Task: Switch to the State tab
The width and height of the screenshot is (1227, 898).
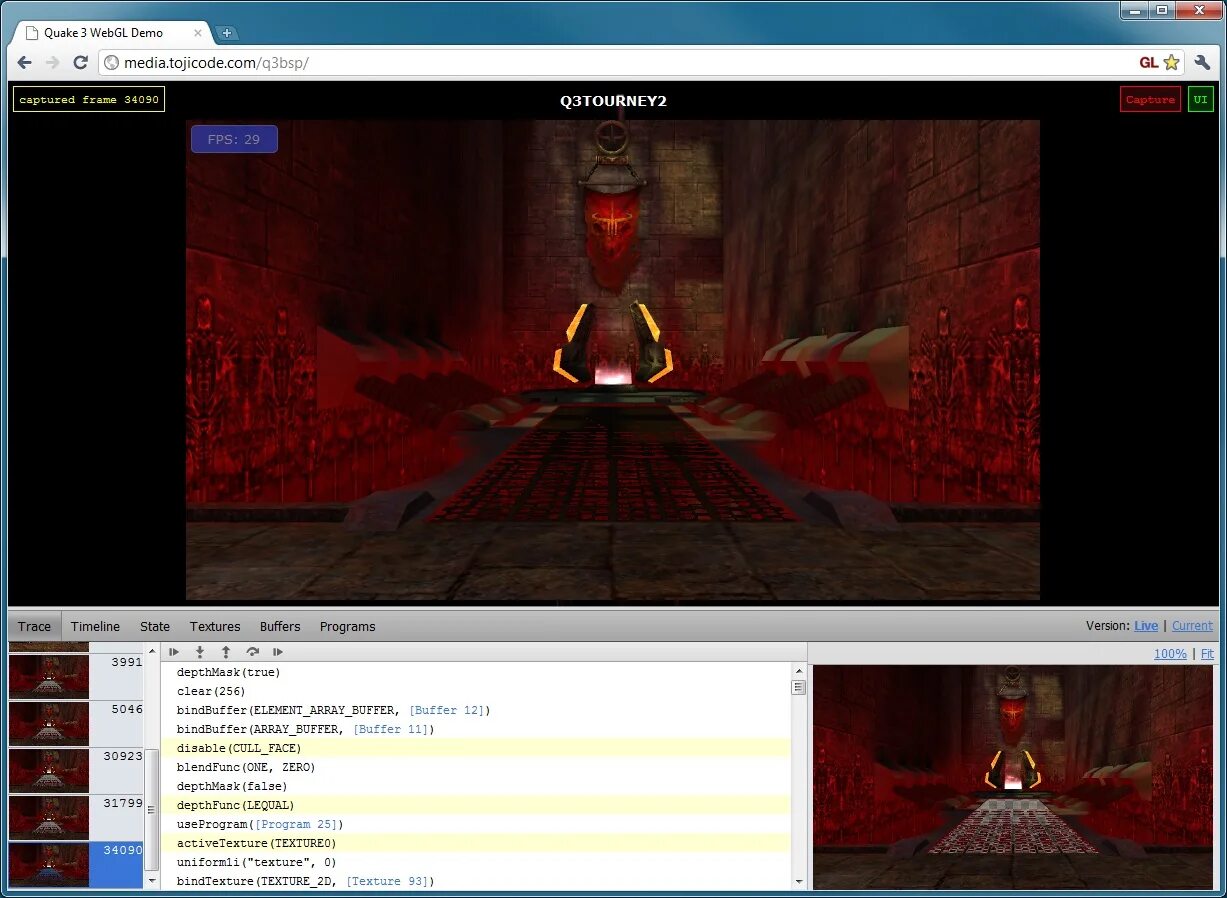Action: (x=155, y=626)
